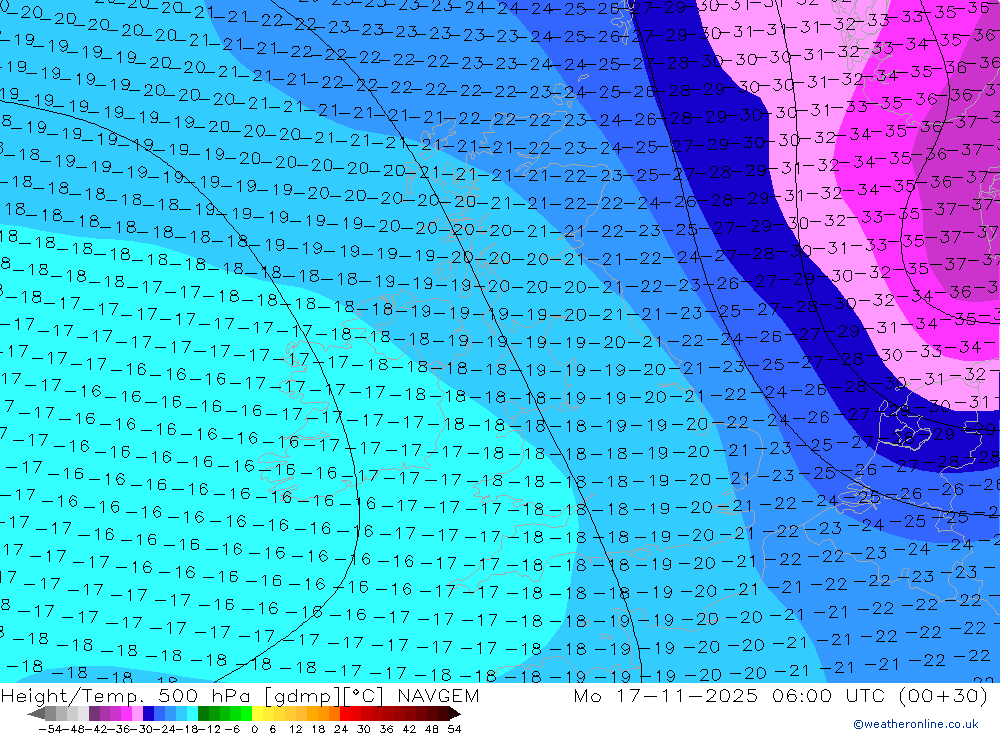This screenshot has width=1000, height=733.
Task: Click the [°C] unit label
Action: tap(363, 695)
